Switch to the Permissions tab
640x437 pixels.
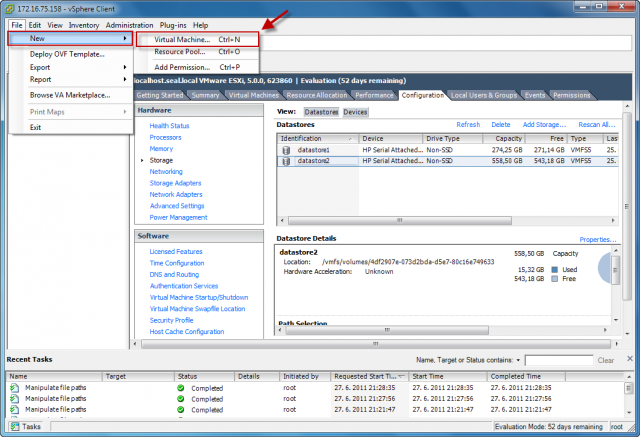(x=571, y=95)
